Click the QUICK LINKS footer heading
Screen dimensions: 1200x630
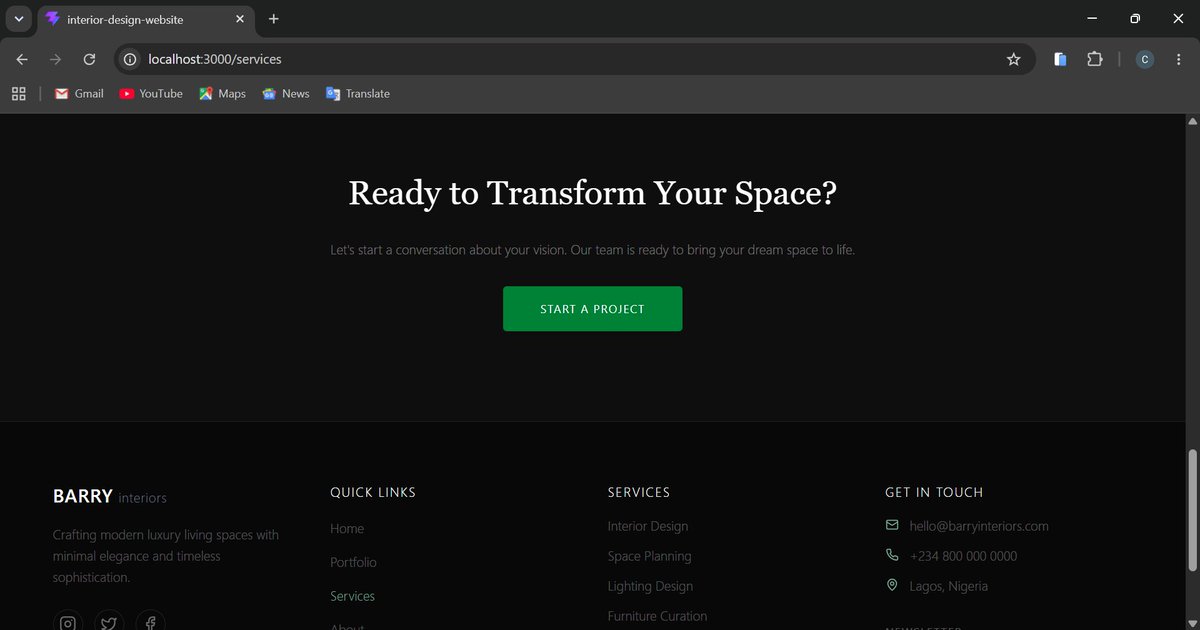[373, 492]
